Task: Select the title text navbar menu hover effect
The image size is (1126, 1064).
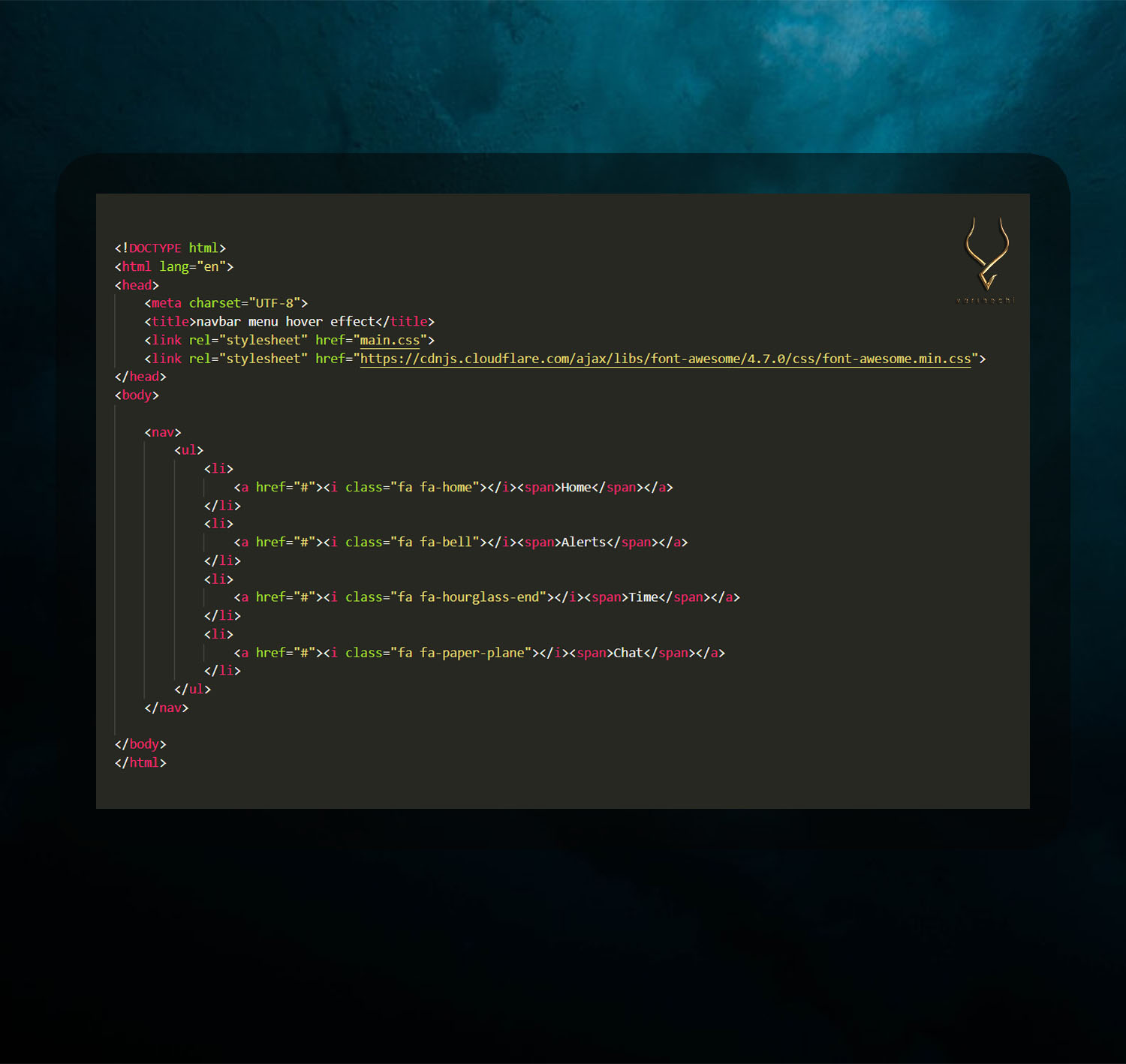Action: pos(285,321)
